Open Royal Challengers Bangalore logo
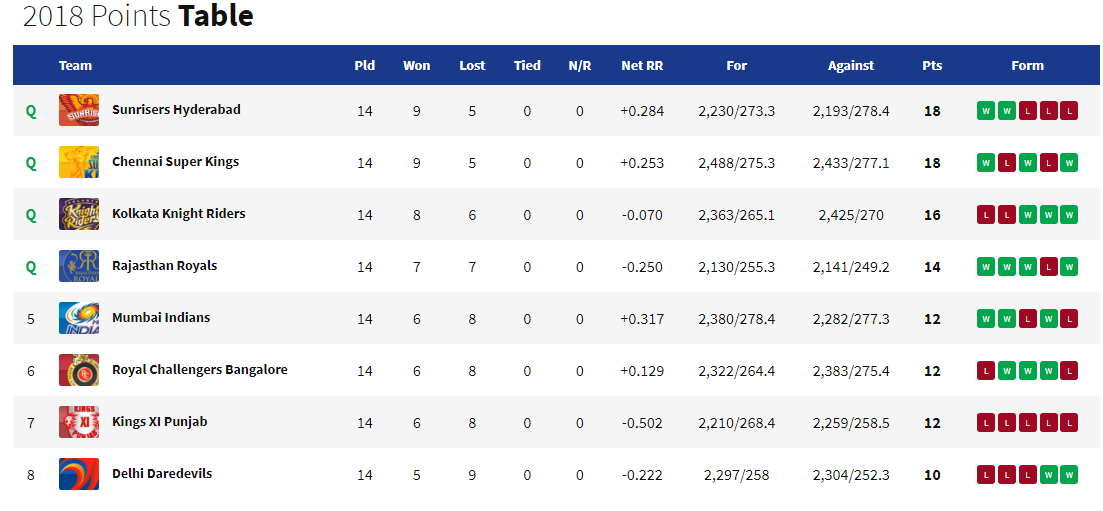Image resolution: width=1103 pixels, height=511 pixels. tap(79, 370)
